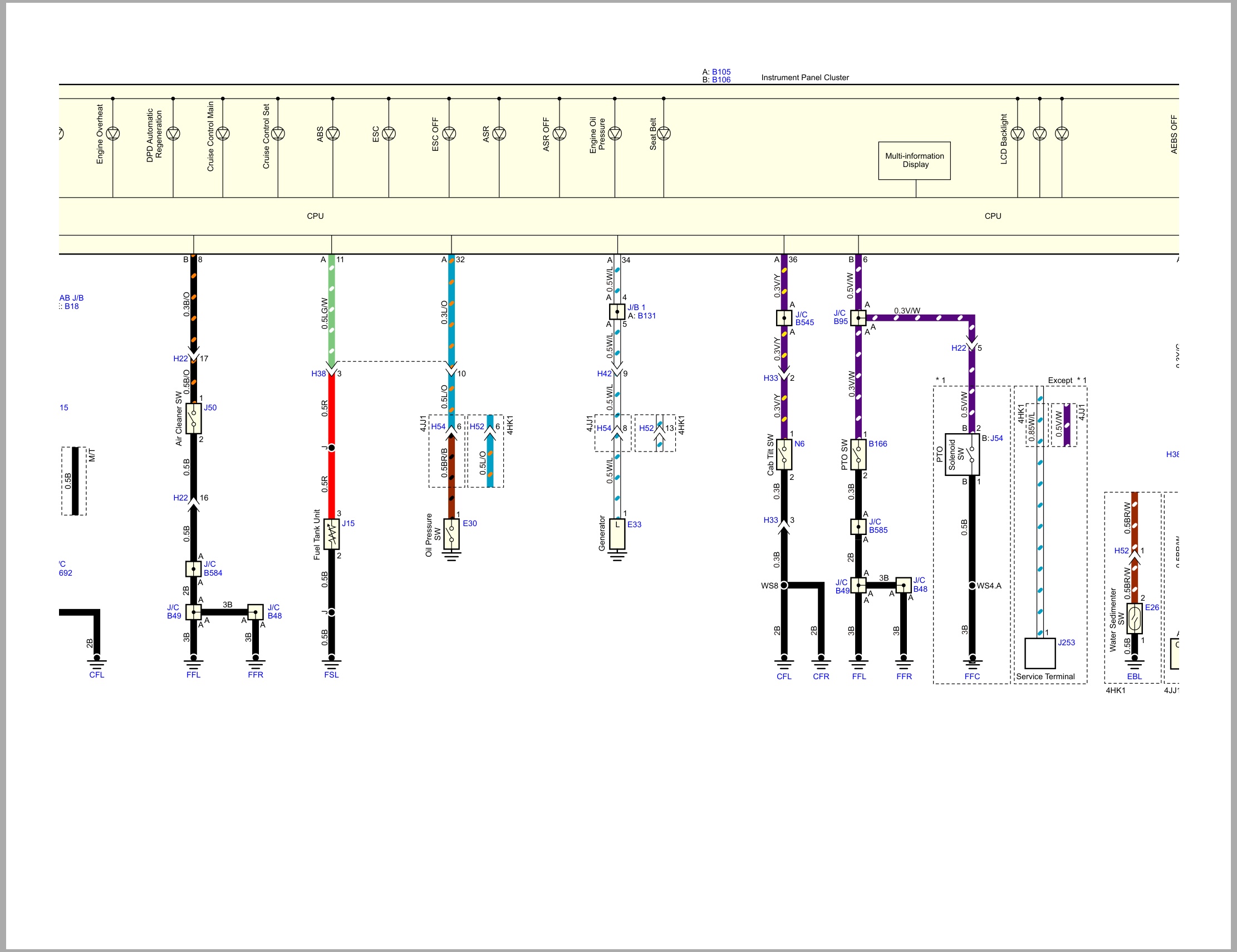Open the B131 connector reference

[x=647, y=316]
